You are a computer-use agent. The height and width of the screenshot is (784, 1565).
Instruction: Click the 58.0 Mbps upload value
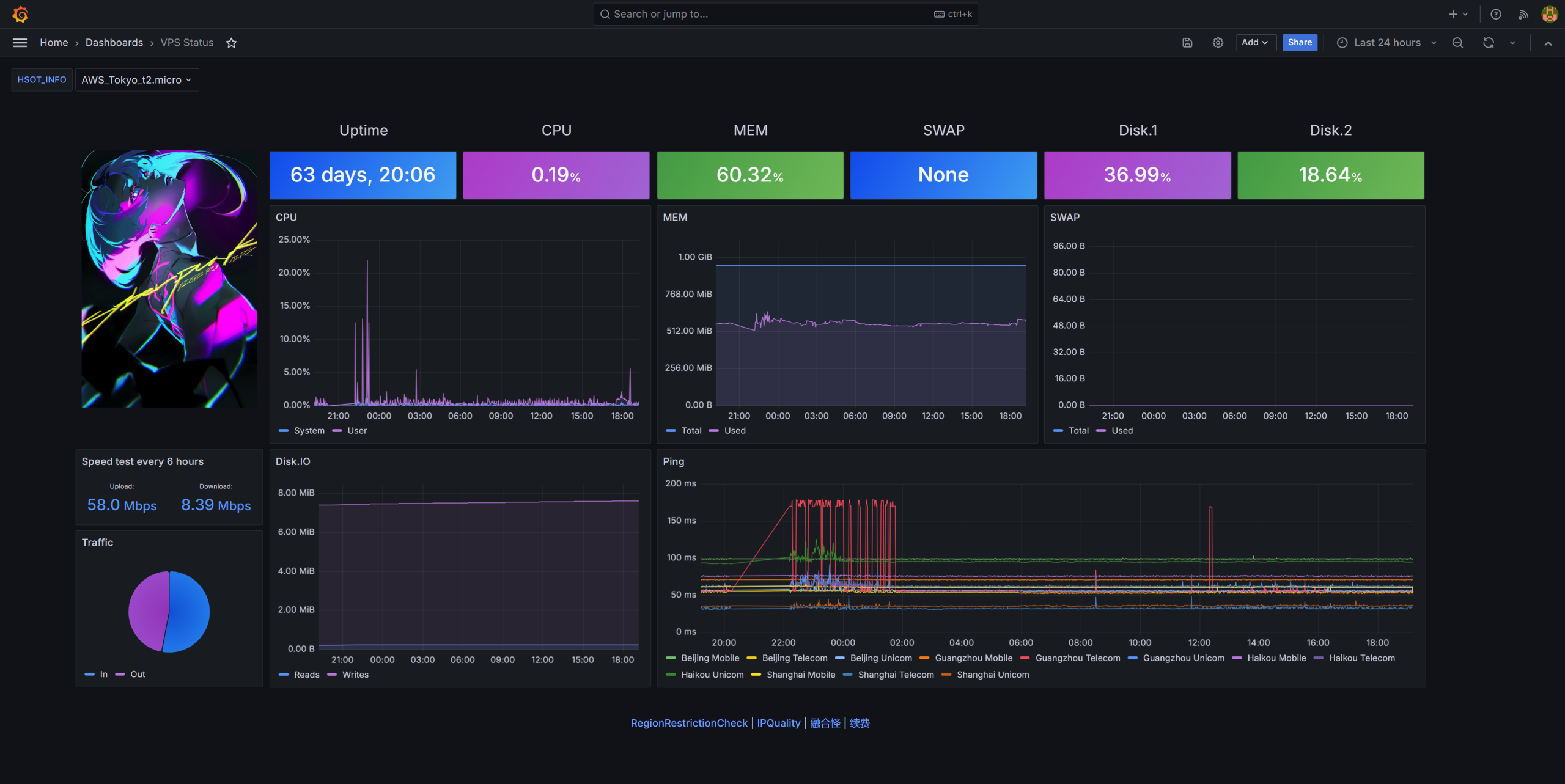tap(122, 505)
